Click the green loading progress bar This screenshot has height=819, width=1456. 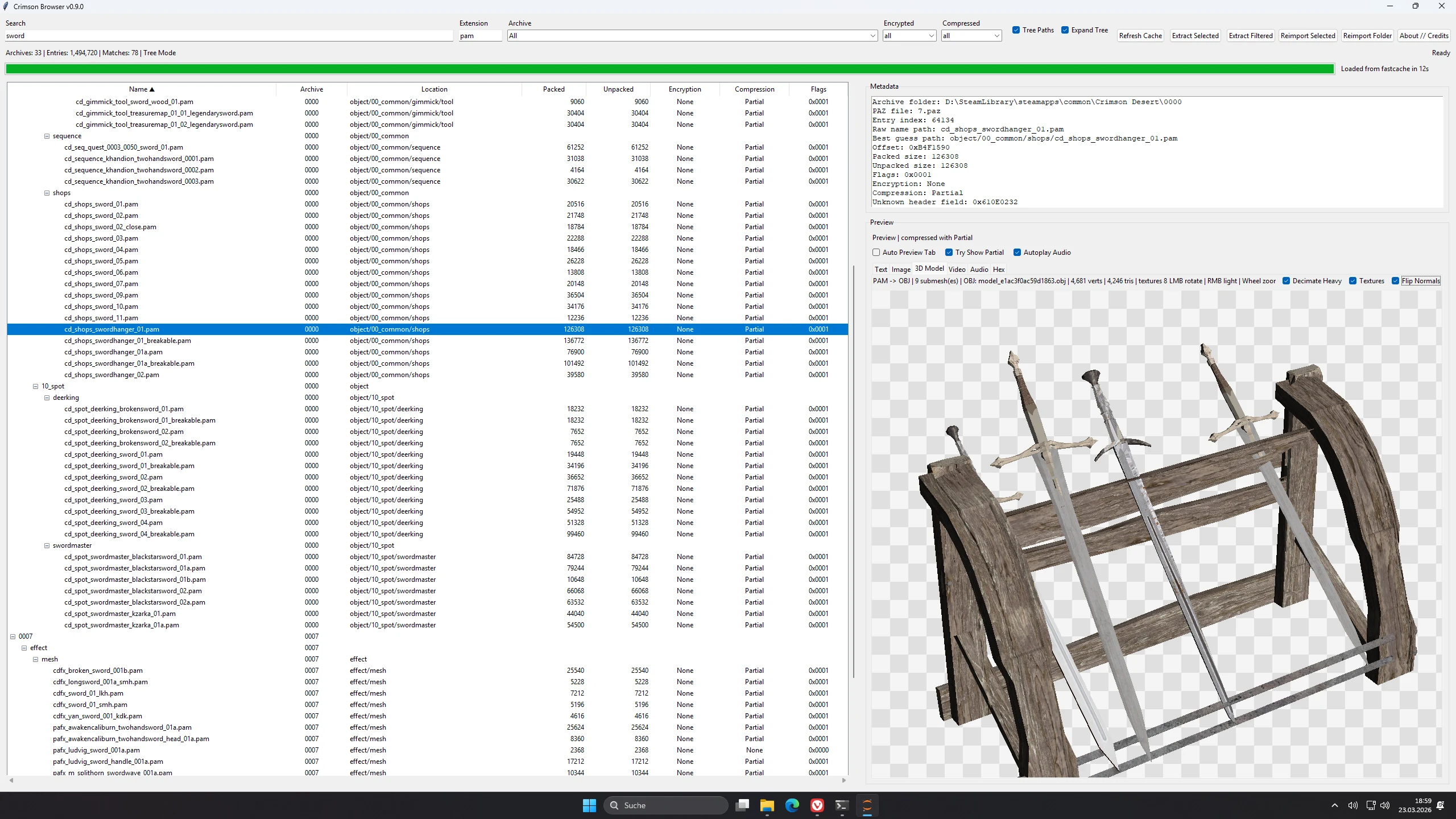[x=669, y=69]
